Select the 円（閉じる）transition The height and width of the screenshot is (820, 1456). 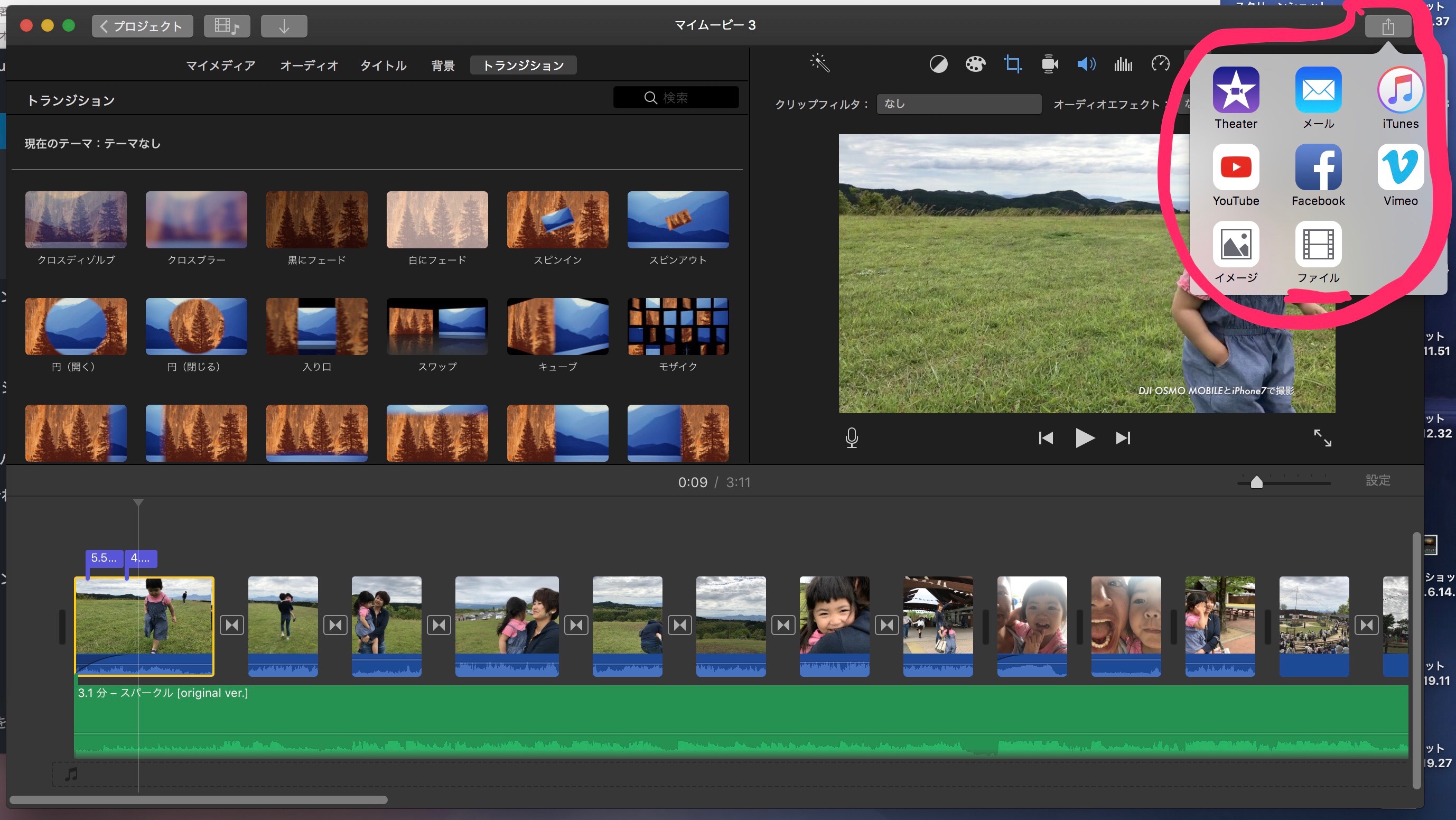196,327
